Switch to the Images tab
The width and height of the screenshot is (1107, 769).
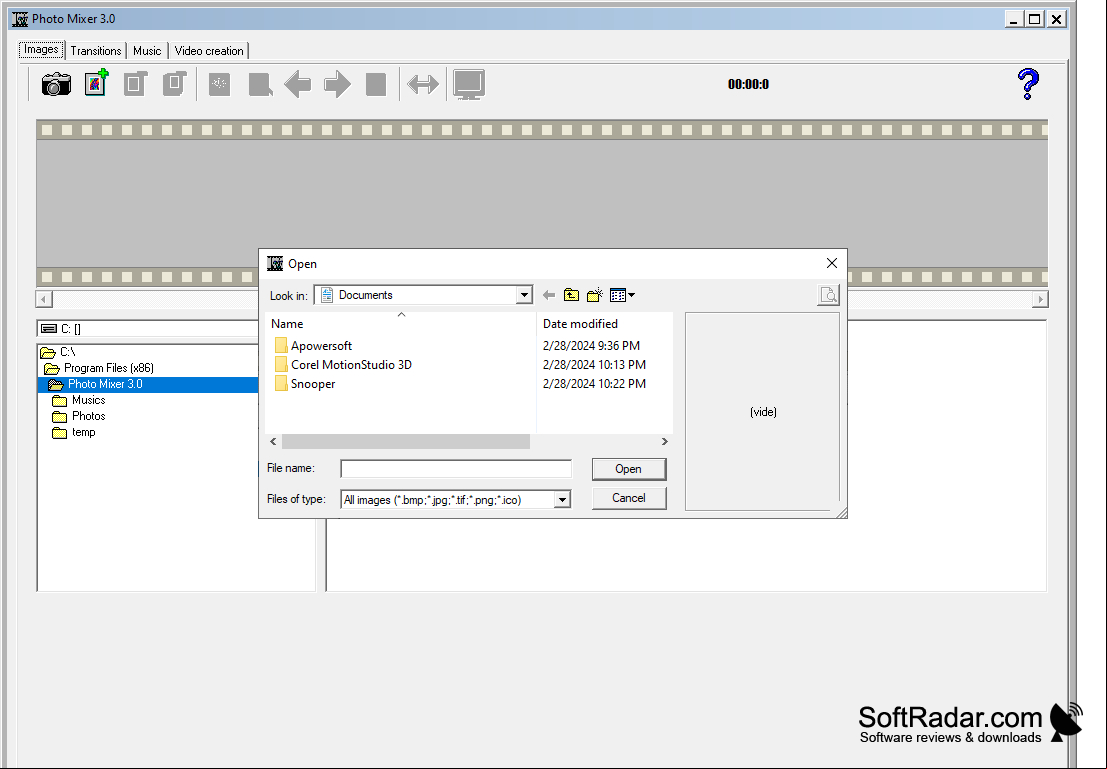coord(41,49)
